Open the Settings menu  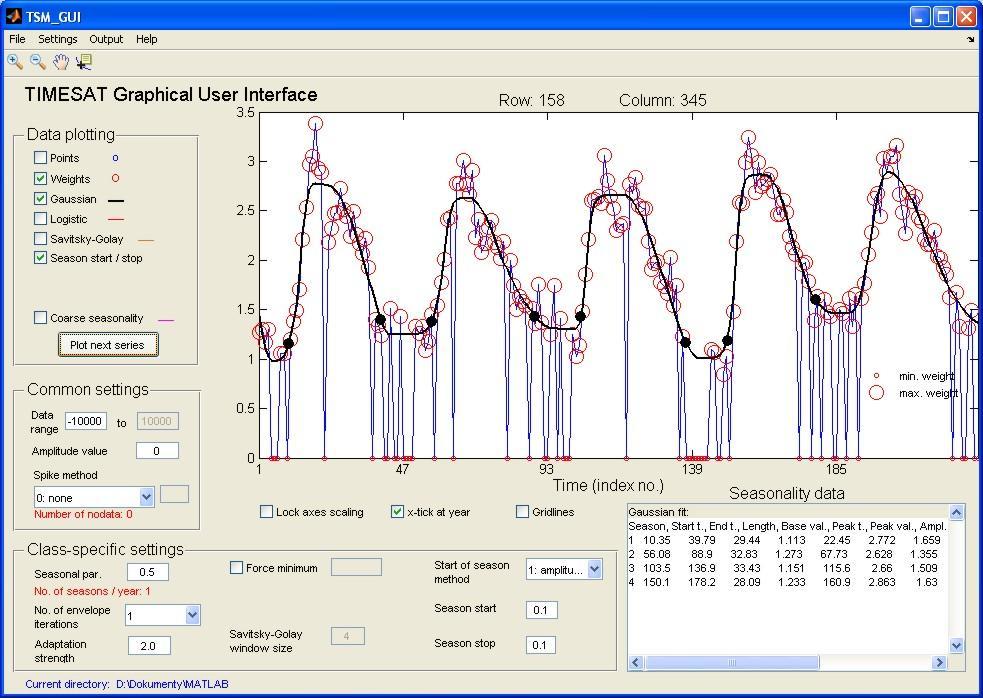click(58, 39)
